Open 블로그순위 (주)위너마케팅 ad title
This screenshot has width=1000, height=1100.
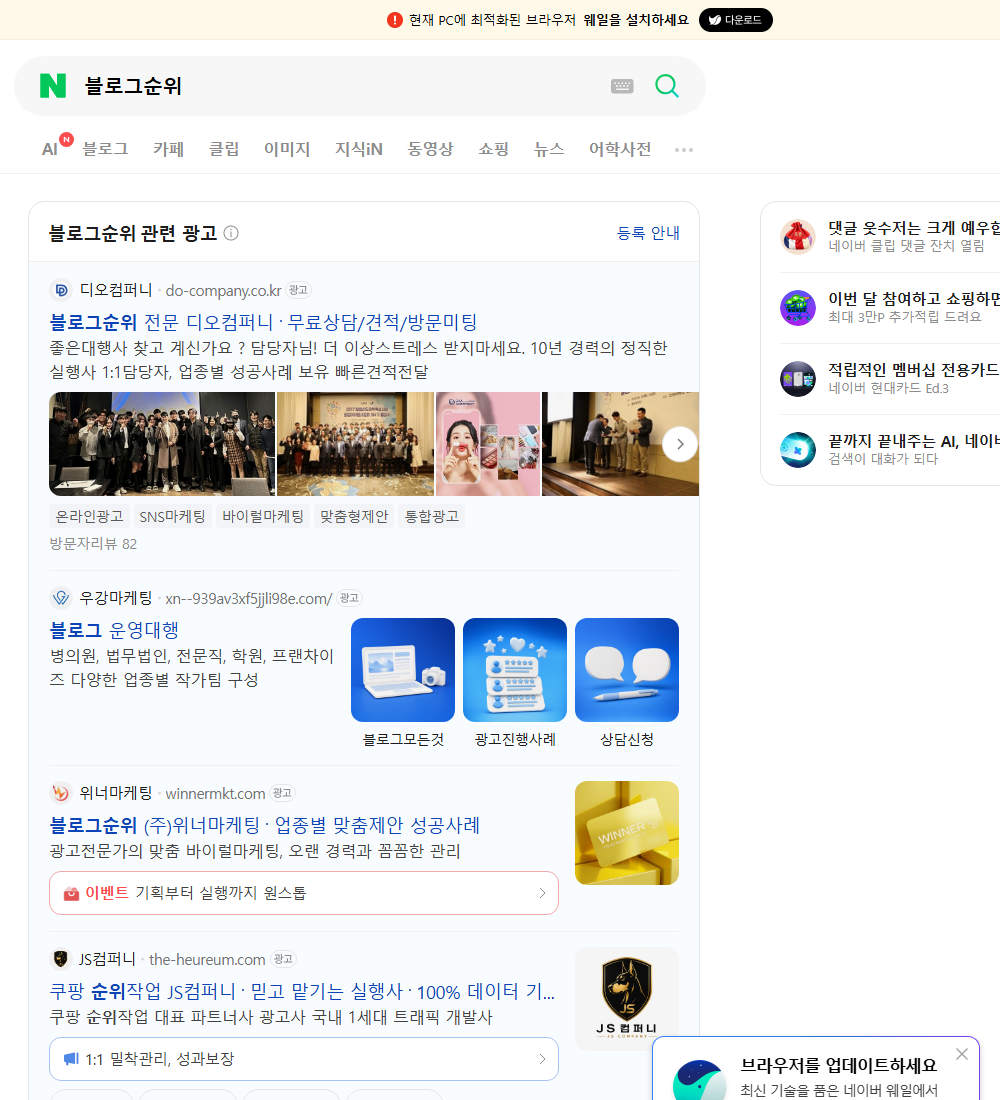pyautogui.click(x=265, y=825)
